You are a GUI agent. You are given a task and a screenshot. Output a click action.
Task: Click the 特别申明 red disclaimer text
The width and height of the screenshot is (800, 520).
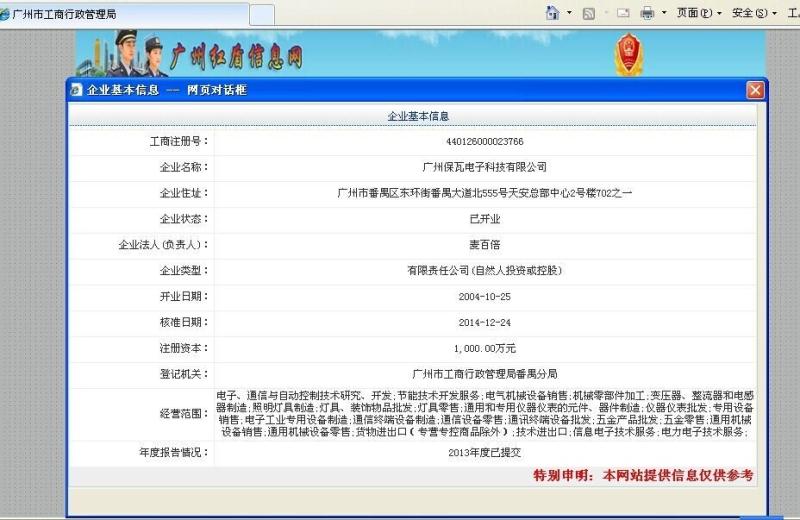click(x=643, y=476)
